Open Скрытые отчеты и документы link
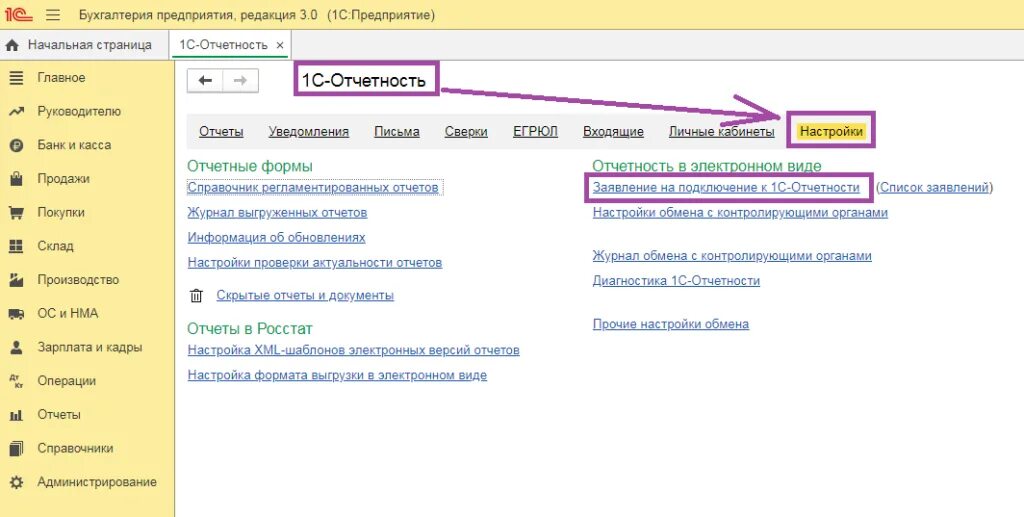Image resolution: width=1024 pixels, height=517 pixels. coord(305,296)
